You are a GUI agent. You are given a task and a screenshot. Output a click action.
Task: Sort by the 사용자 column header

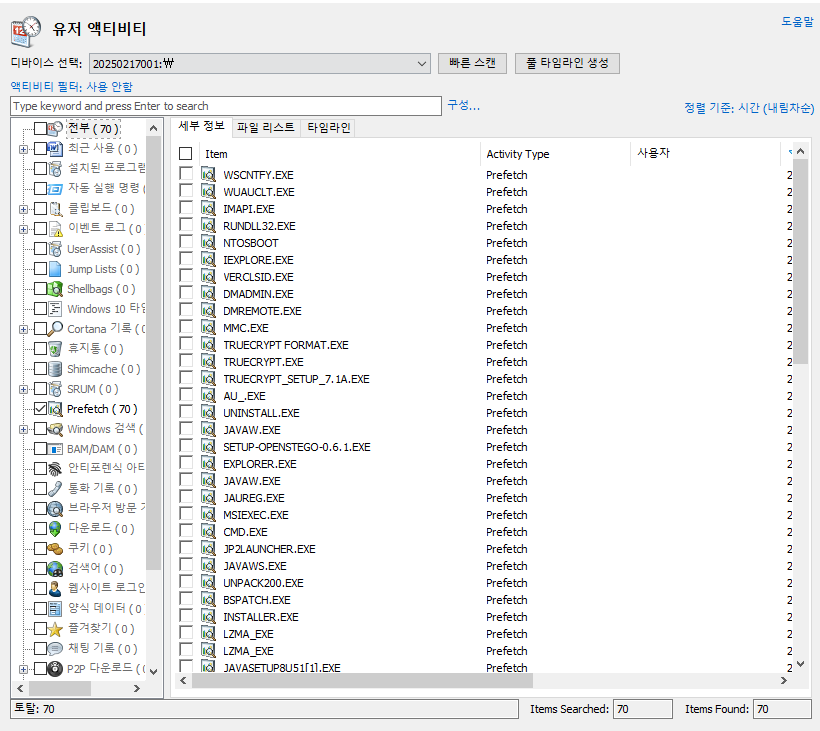click(705, 154)
